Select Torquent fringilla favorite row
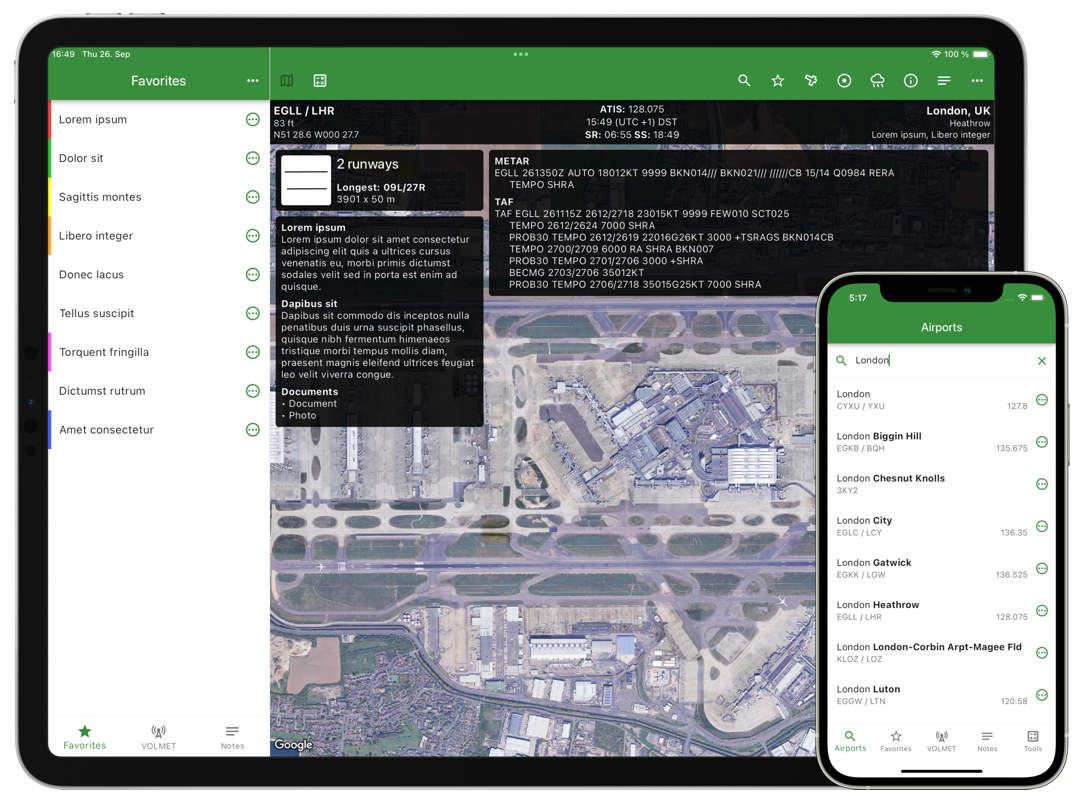The height and width of the screenshot is (801, 1087). click(159, 352)
